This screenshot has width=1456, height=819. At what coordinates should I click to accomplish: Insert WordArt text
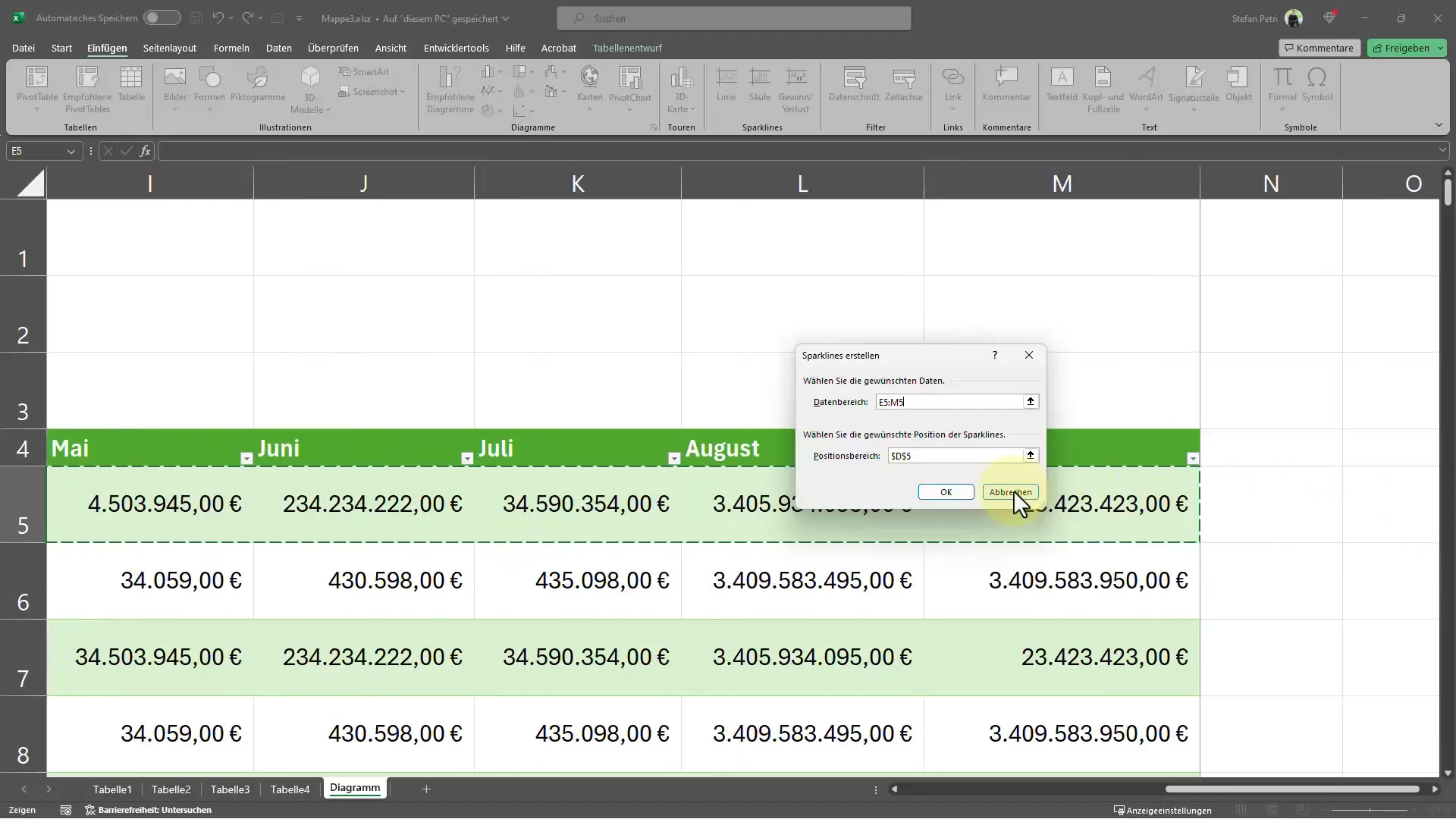[x=1146, y=89]
